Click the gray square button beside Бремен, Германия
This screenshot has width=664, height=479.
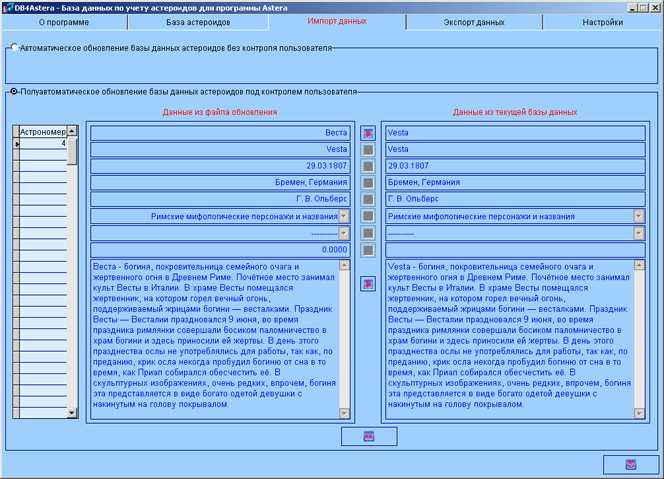tap(368, 183)
